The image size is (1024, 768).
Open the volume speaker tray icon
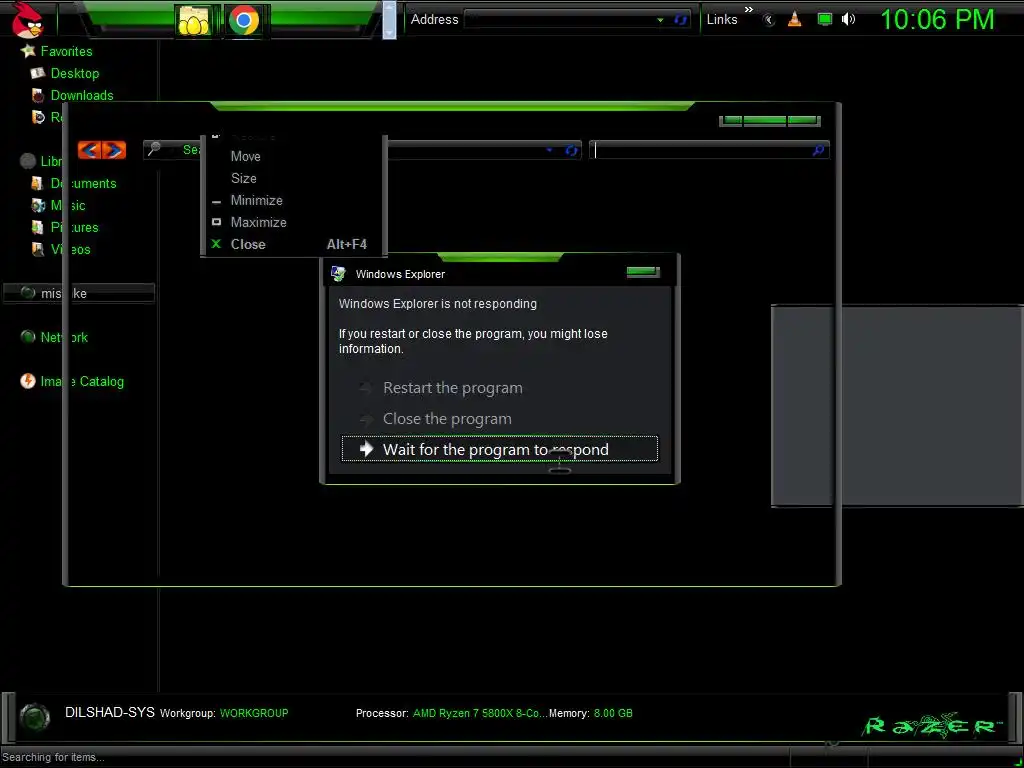[x=848, y=19]
